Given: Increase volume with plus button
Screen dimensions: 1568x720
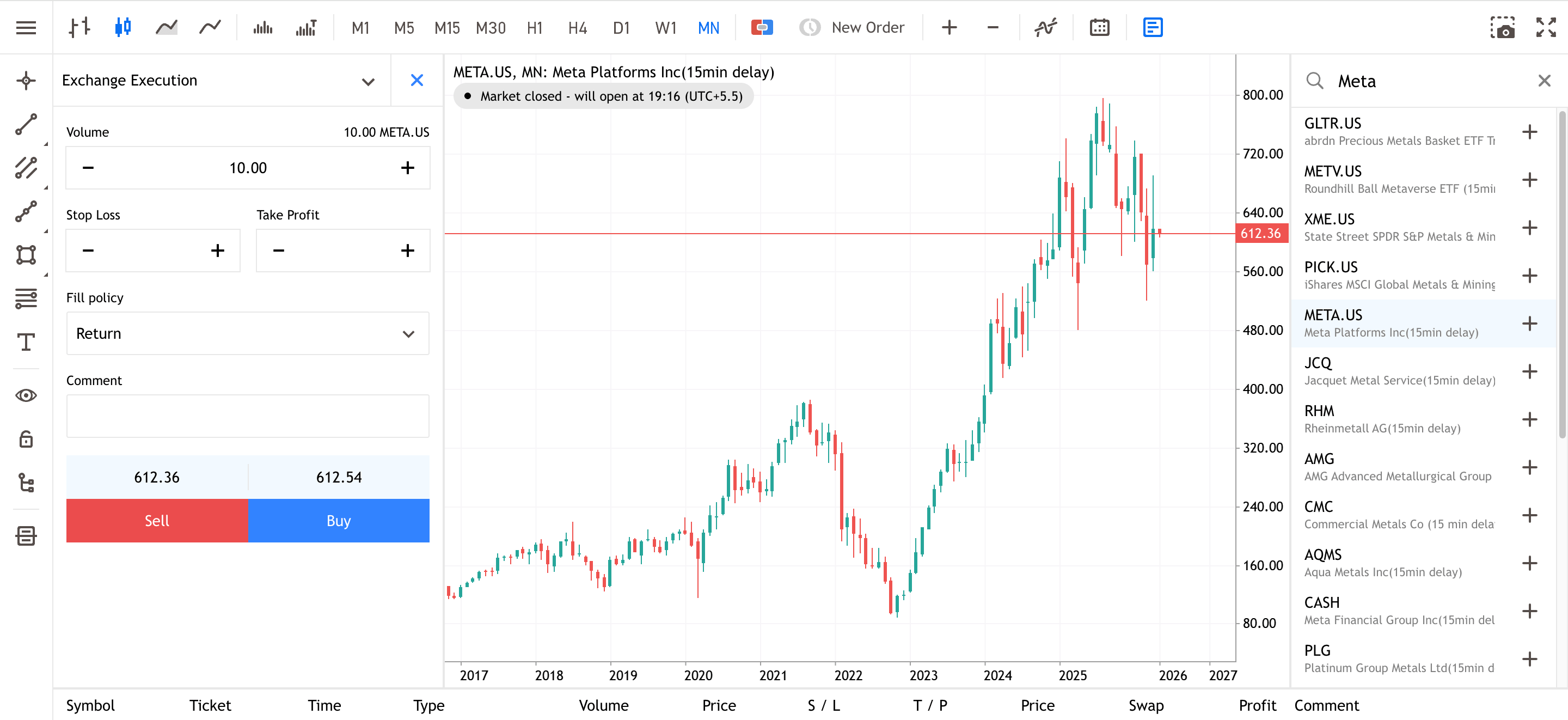Looking at the screenshot, I should pos(408,168).
